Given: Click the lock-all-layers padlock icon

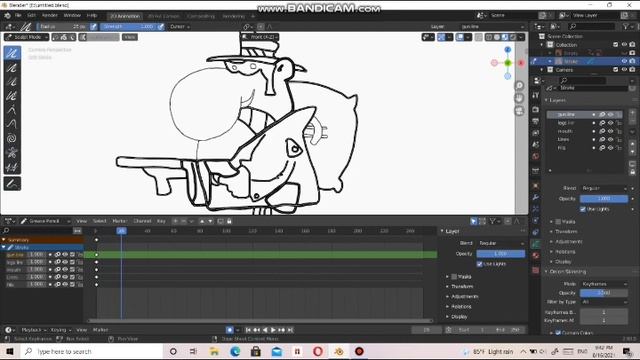Looking at the screenshot, I should coord(632,172).
